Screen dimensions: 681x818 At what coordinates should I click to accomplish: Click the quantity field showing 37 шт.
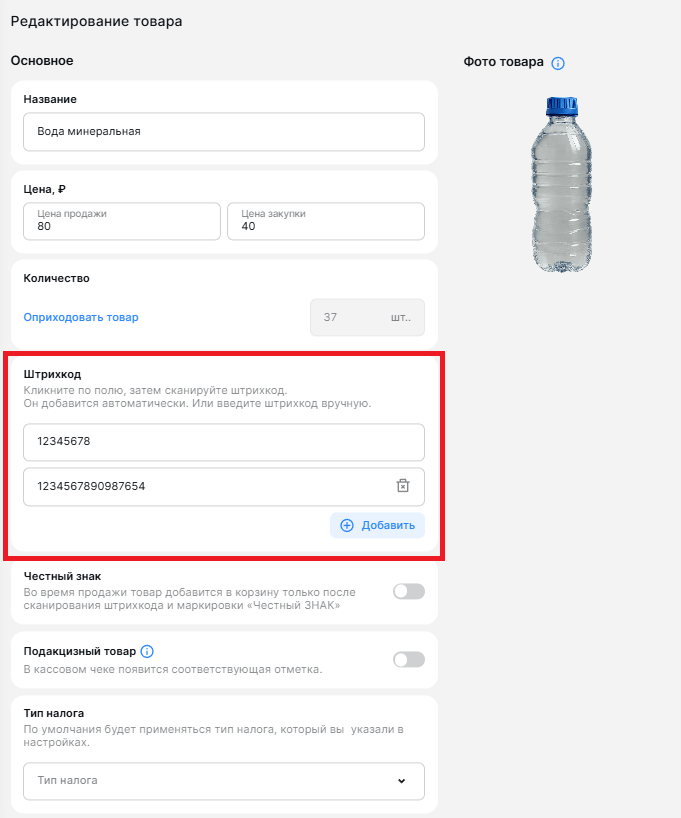click(367, 317)
